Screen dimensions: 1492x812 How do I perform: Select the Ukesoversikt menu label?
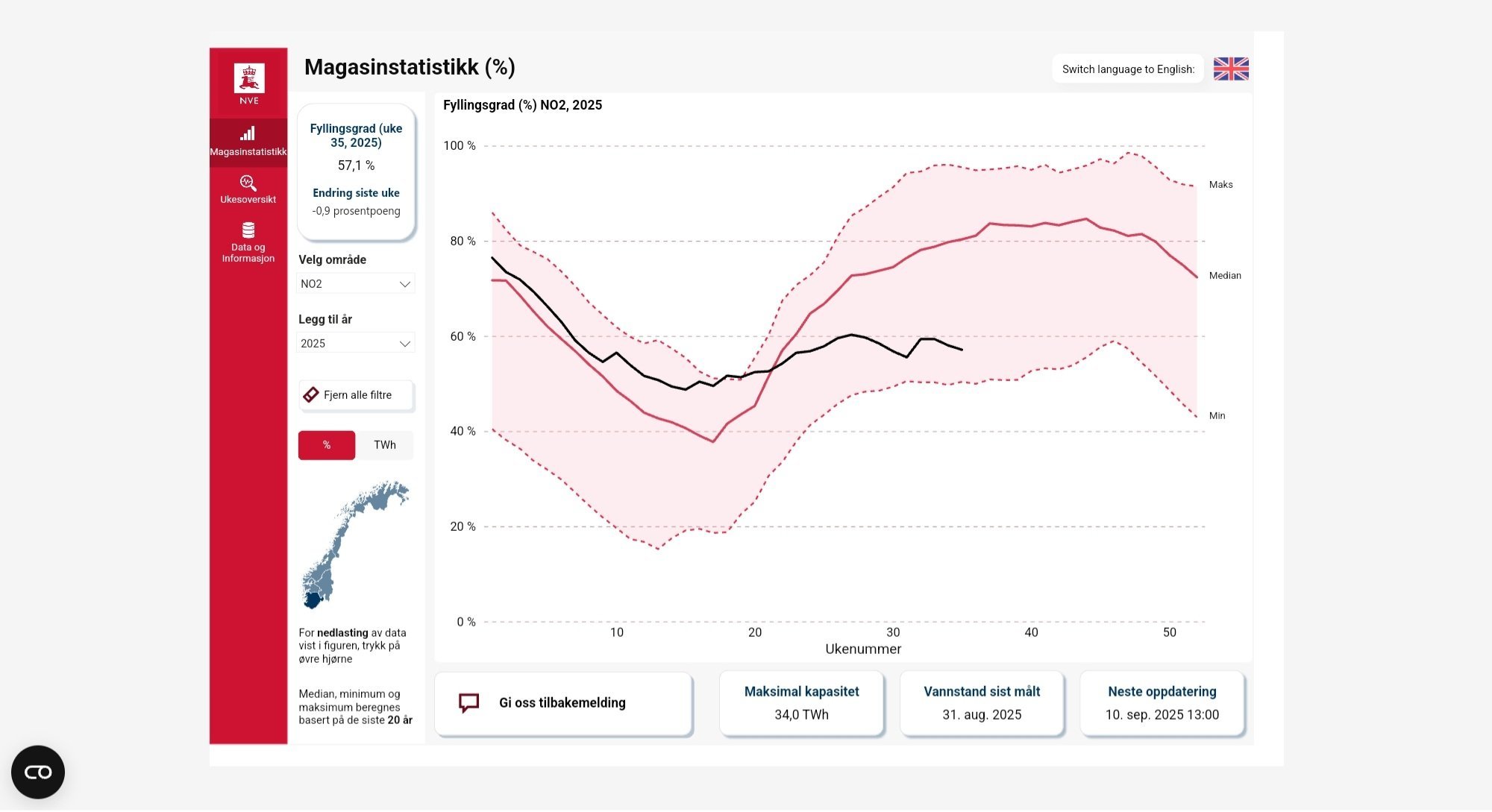(x=248, y=199)
